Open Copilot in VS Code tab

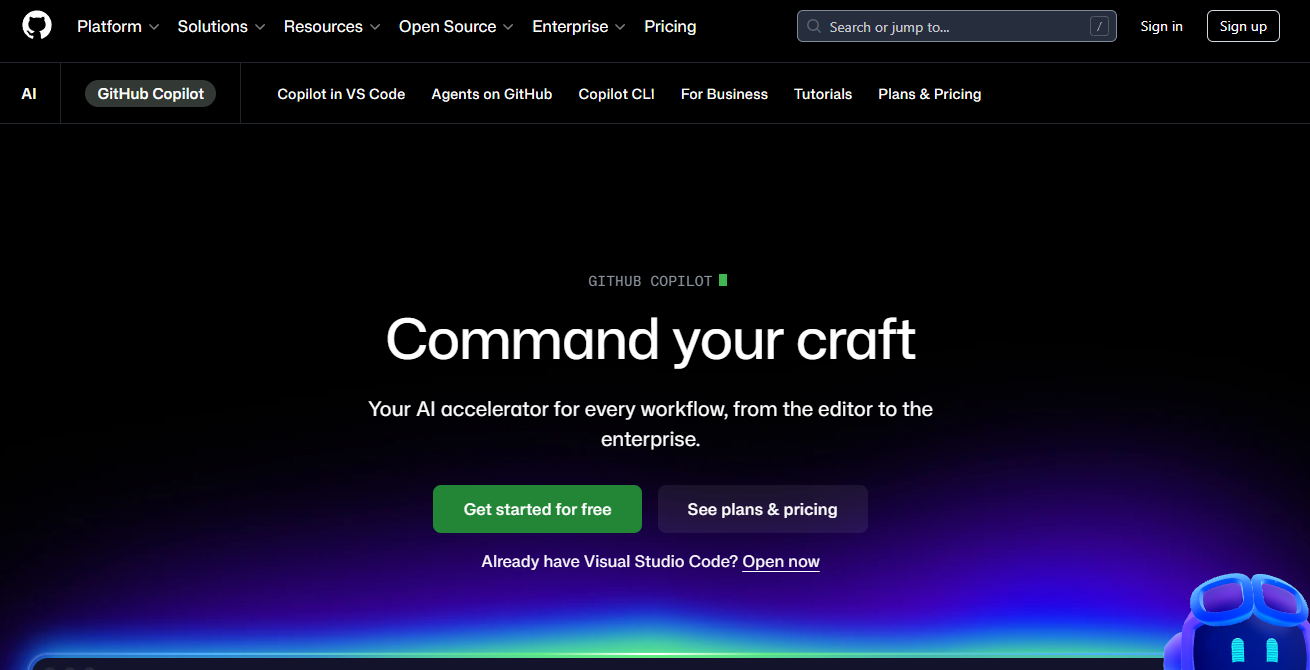click(x=341, y=94)
